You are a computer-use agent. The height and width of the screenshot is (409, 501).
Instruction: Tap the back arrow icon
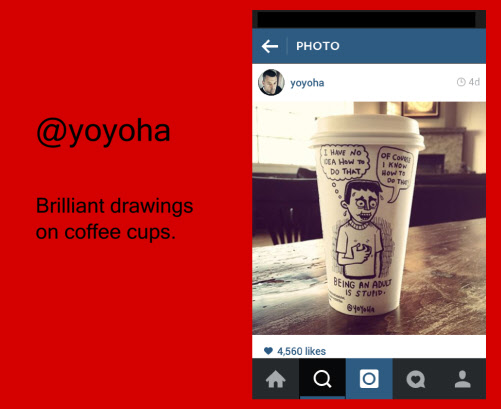pos(270,46)
